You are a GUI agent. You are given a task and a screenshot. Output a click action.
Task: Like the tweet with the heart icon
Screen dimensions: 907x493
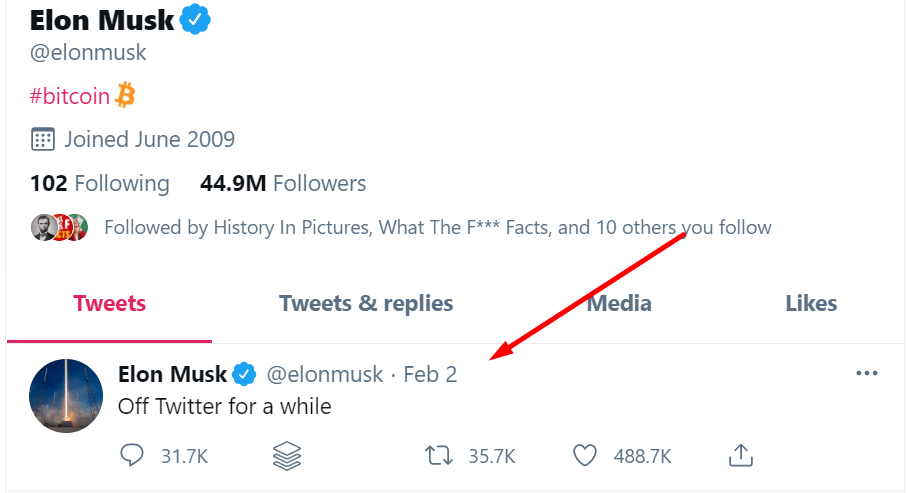click(x=585, y=456)
